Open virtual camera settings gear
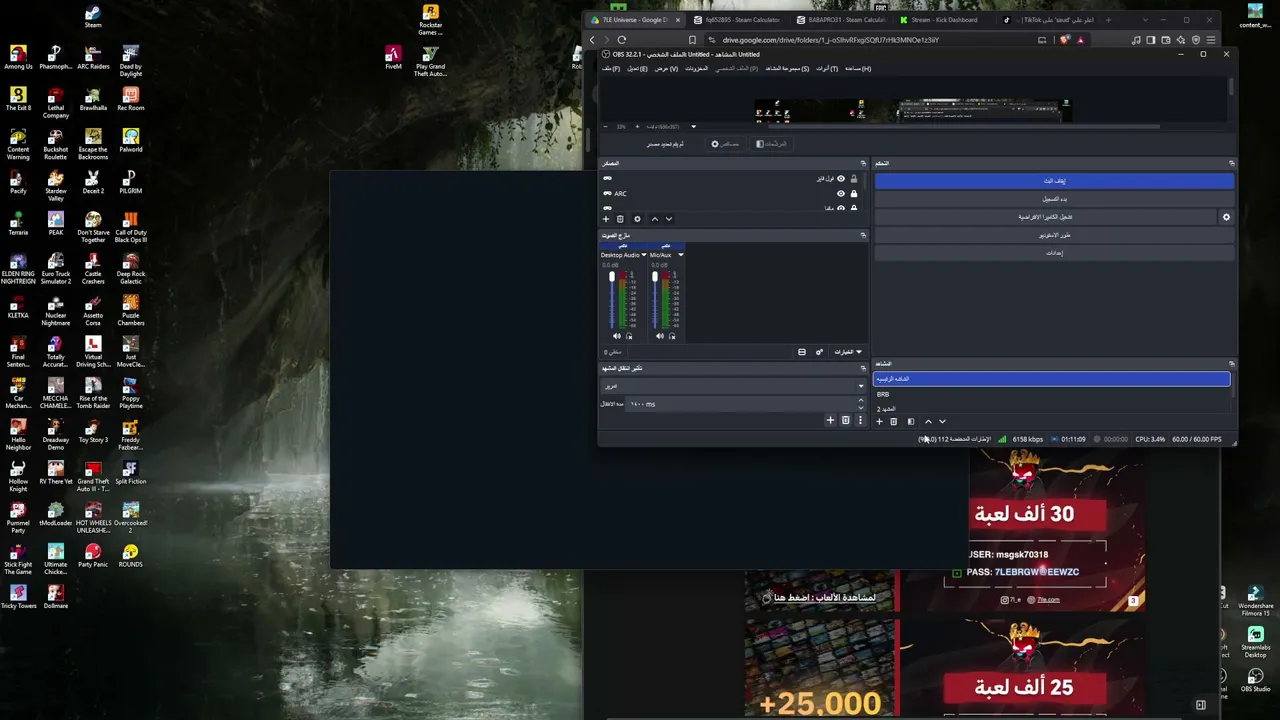 pos(1226,217)
